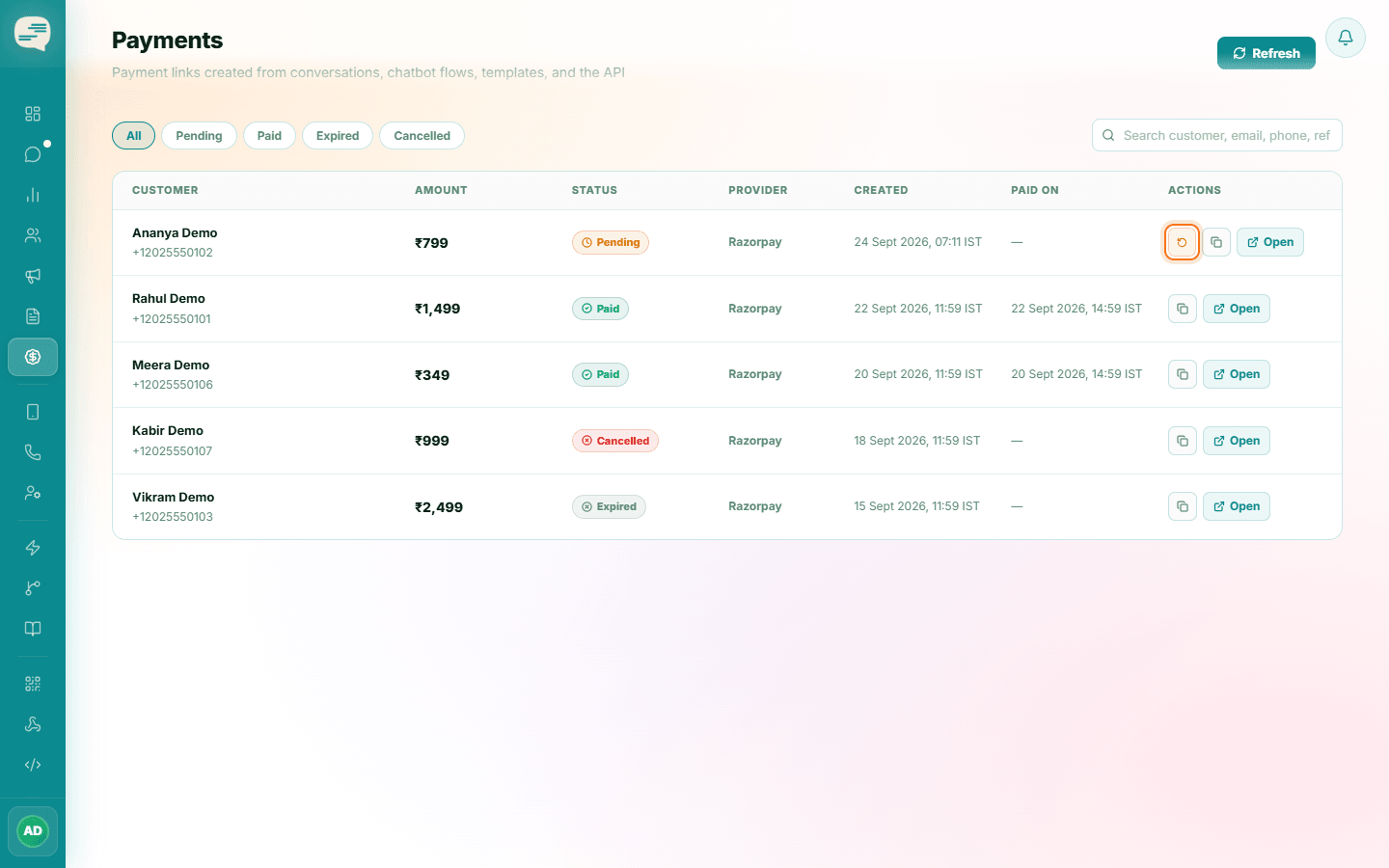Screen dimensions: 1389x868
Task: Click the Cancelled status badge for Kabir Demo
Action: click(615, 441)
